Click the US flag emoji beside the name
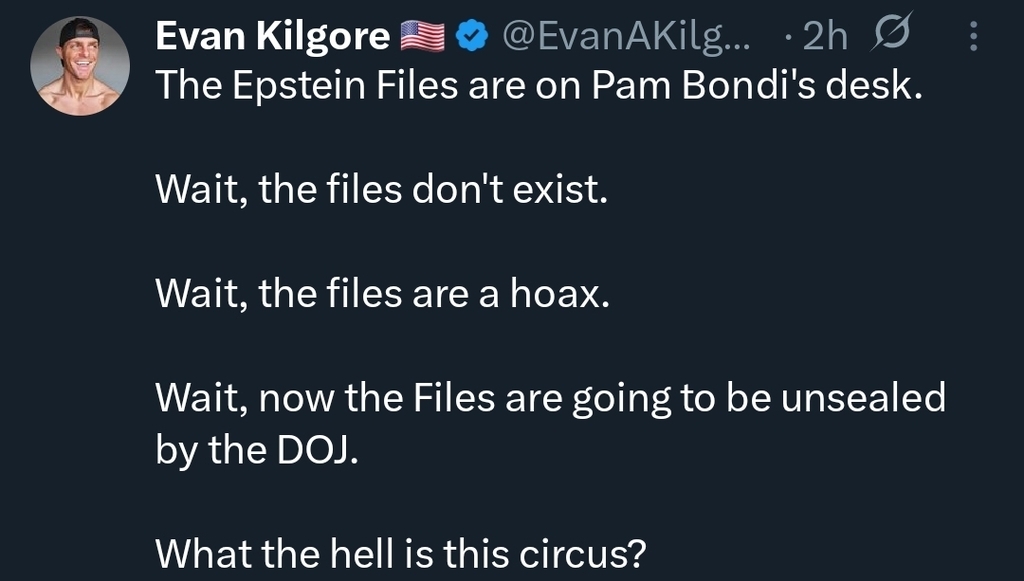Screen dimensions: 1024x581 [x=422, y=37]
